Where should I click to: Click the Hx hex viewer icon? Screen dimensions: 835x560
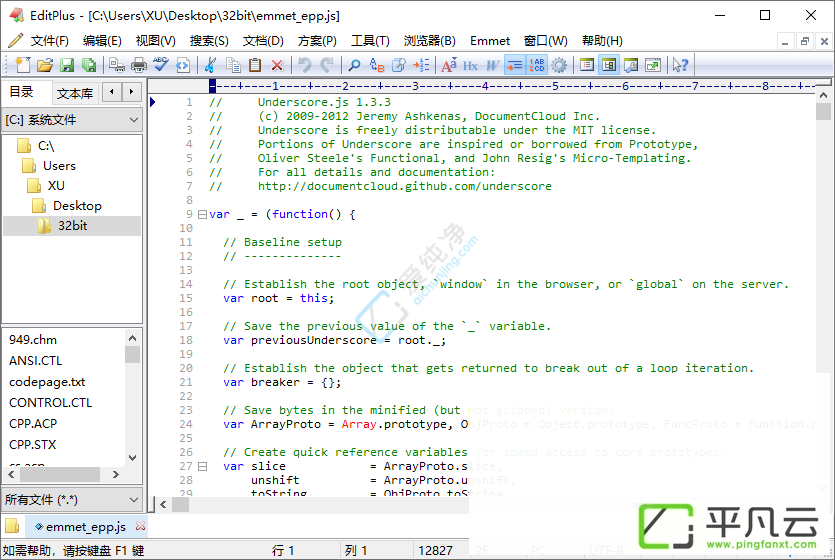[470, 65]
